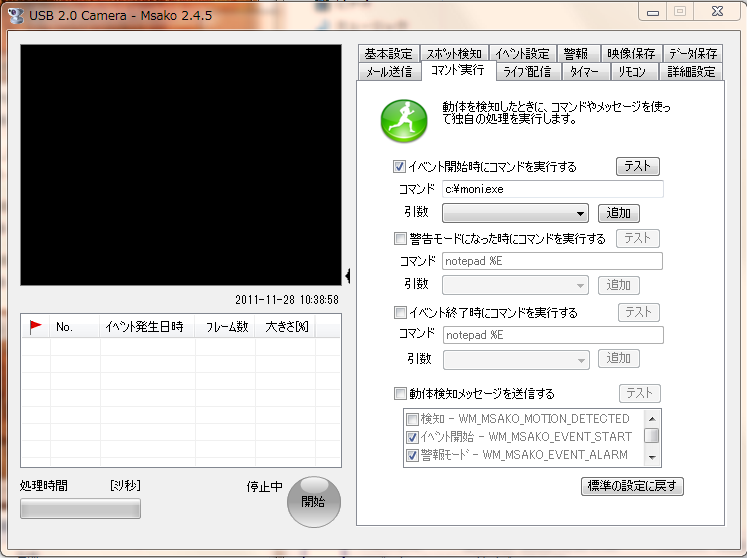
Task: Open the 引数 dropdown for warning mode
Action: click(x=515, y=285)
